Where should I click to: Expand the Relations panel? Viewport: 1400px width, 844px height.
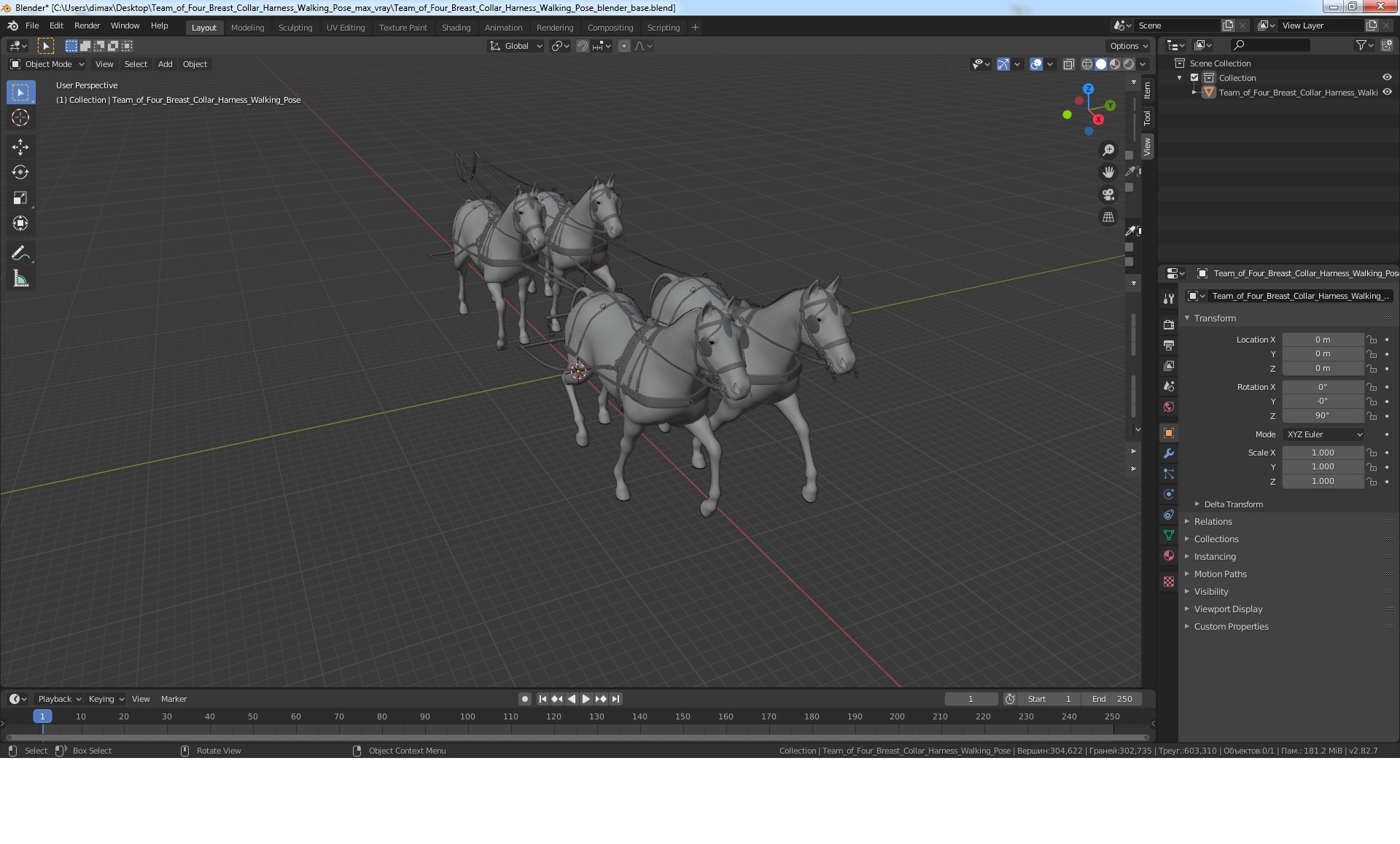[1213, 522]
